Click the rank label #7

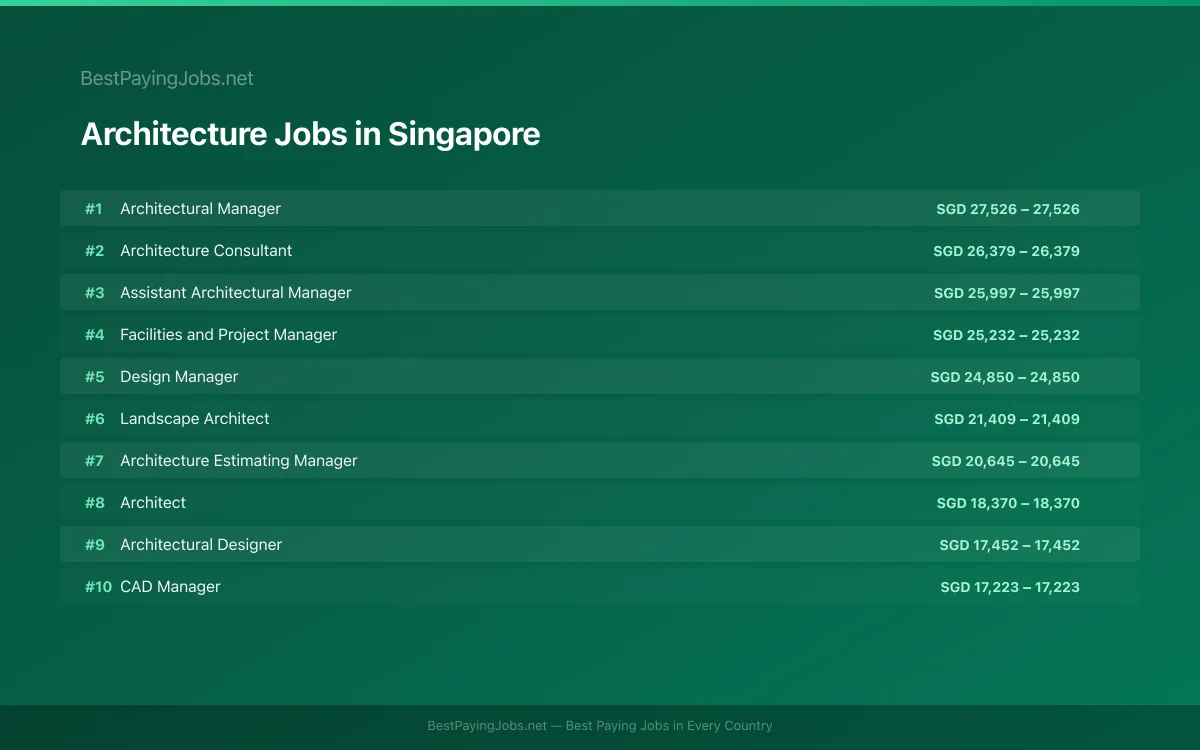click(x=94, y=460)
